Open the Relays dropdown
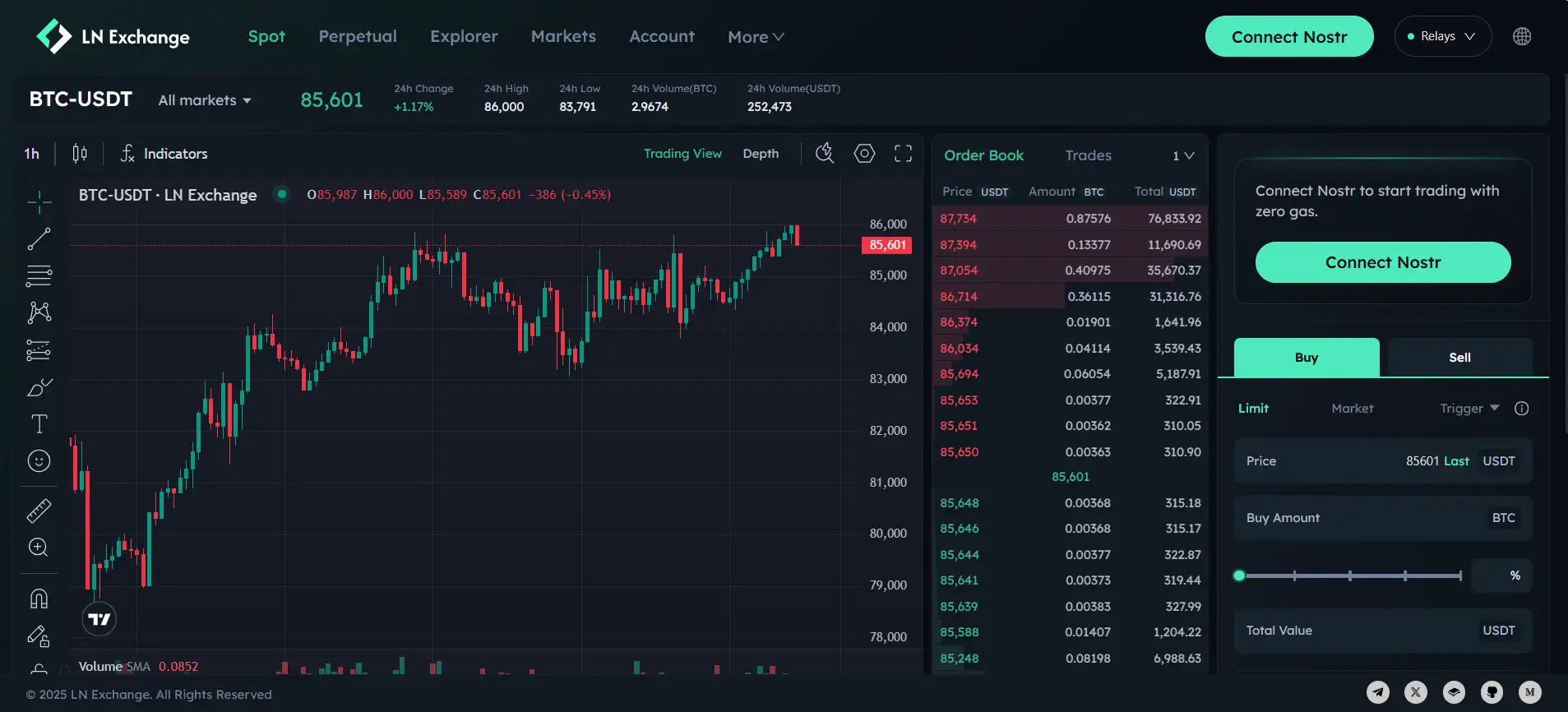Screen dimensions: 1568x712 [1442, 36]
